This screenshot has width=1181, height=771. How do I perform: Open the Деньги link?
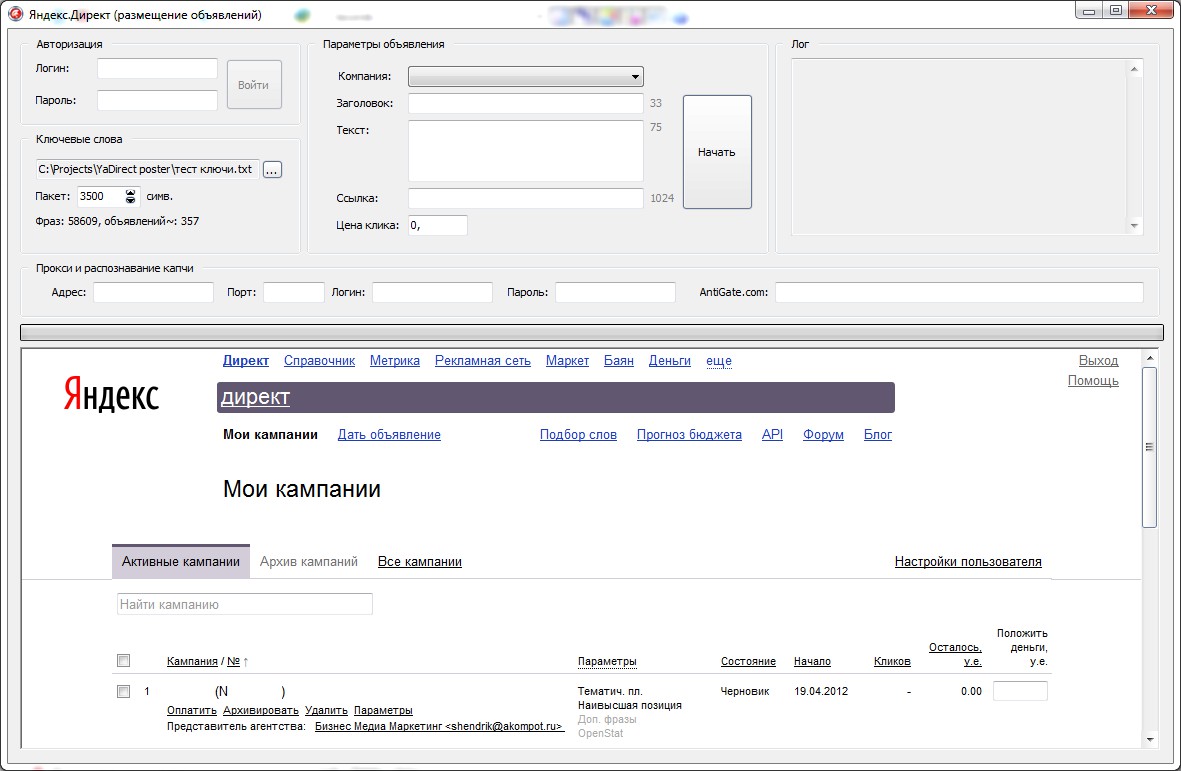pos(670,361)
